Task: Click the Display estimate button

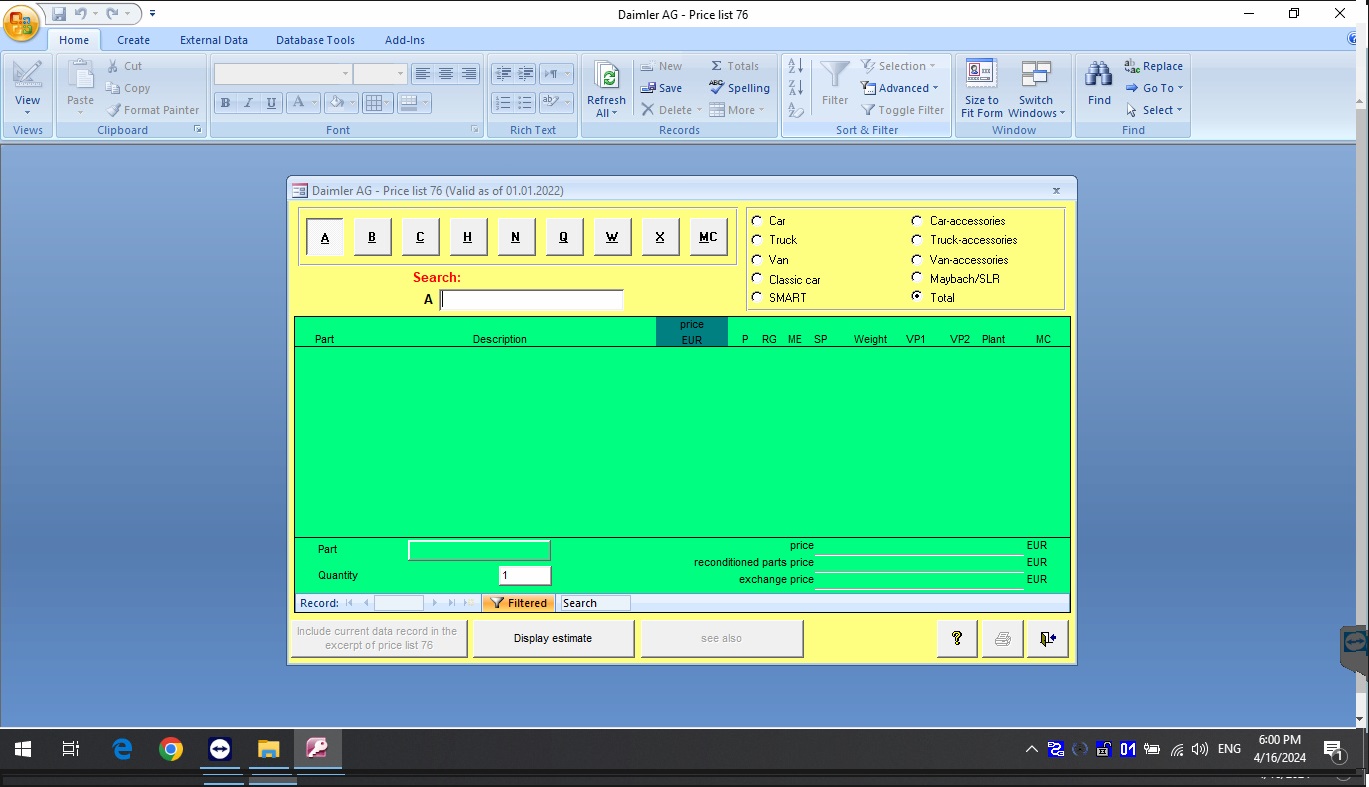Action: click(x=553, y=639)
